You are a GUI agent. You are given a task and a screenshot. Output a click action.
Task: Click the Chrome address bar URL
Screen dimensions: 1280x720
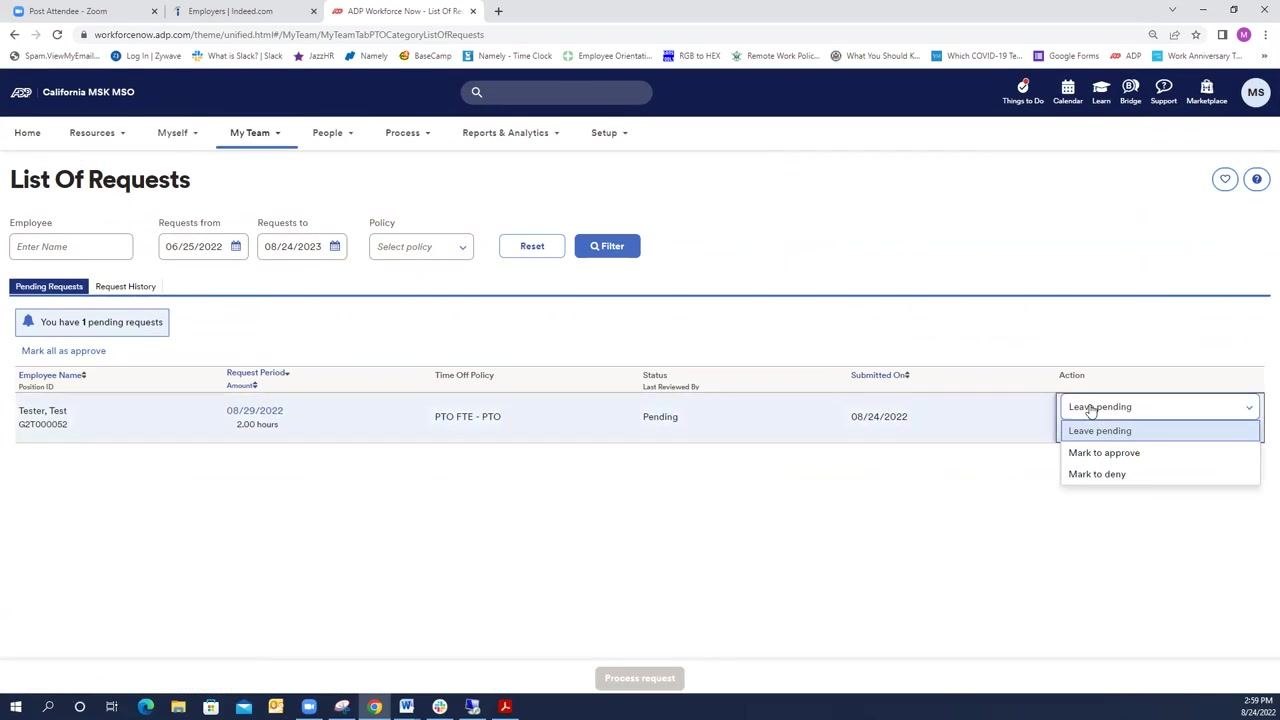click(x=289, y=35)
